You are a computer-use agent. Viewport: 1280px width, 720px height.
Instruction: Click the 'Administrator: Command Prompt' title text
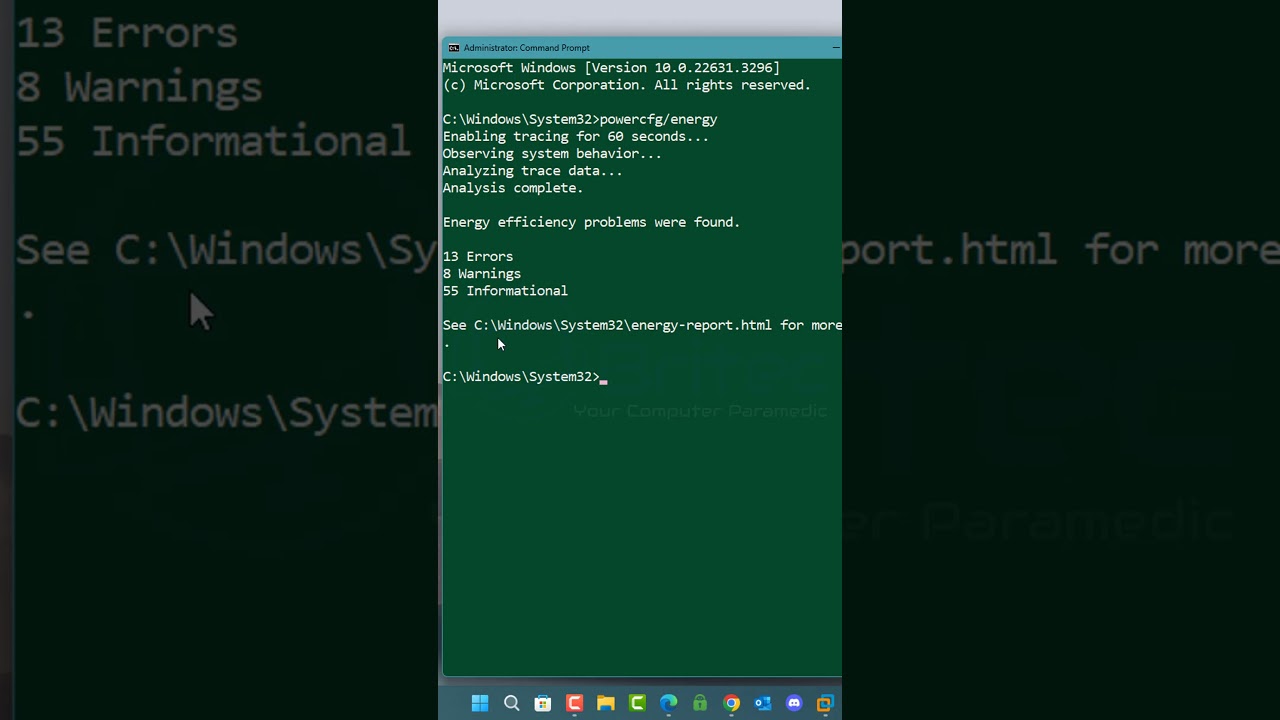click(x=527, y=47)
